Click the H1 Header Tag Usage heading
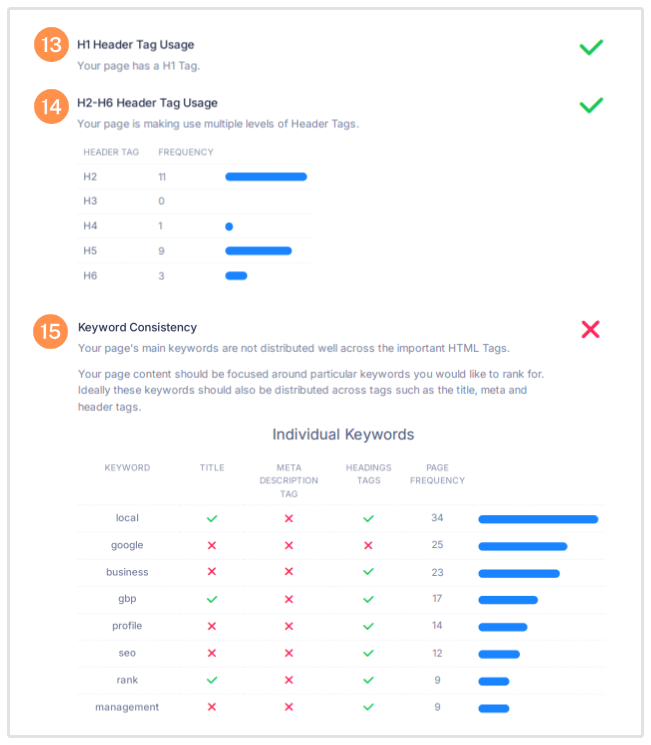This screenshot has height=745, width=651. coord(136,45)
